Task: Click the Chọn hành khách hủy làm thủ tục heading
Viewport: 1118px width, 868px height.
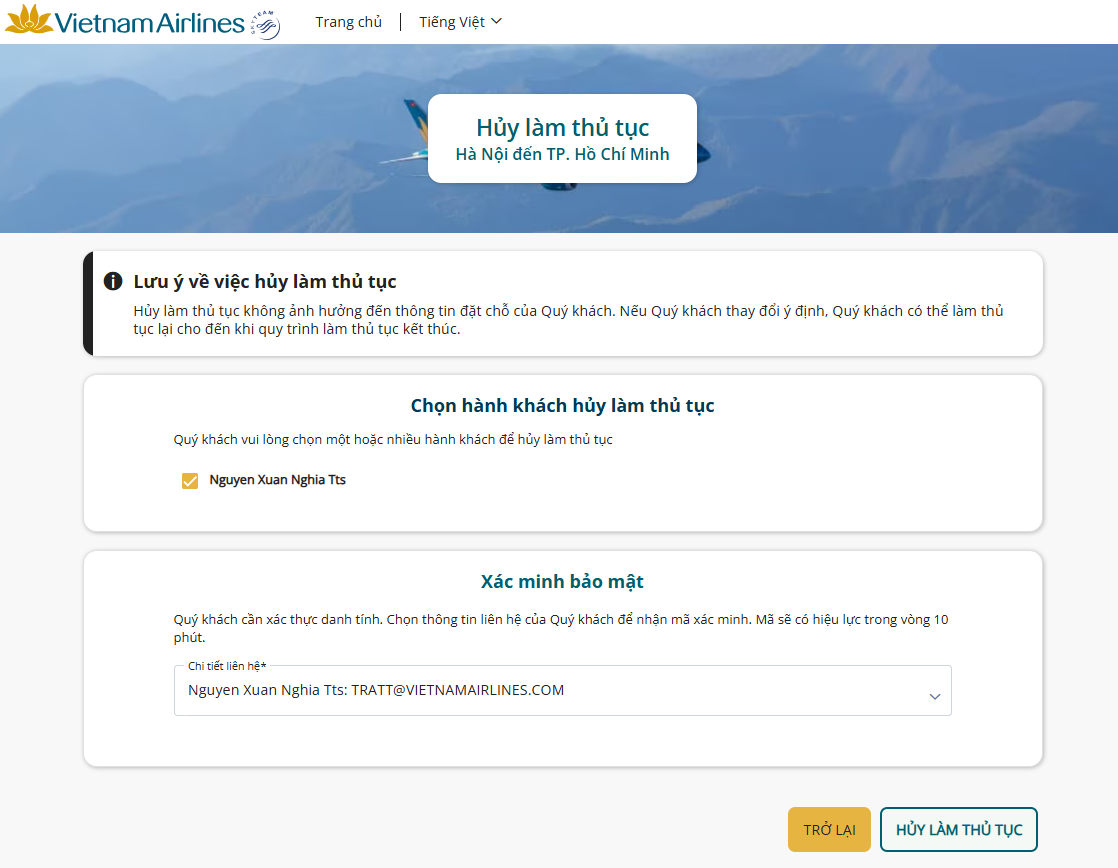Action: pos(562,406)
